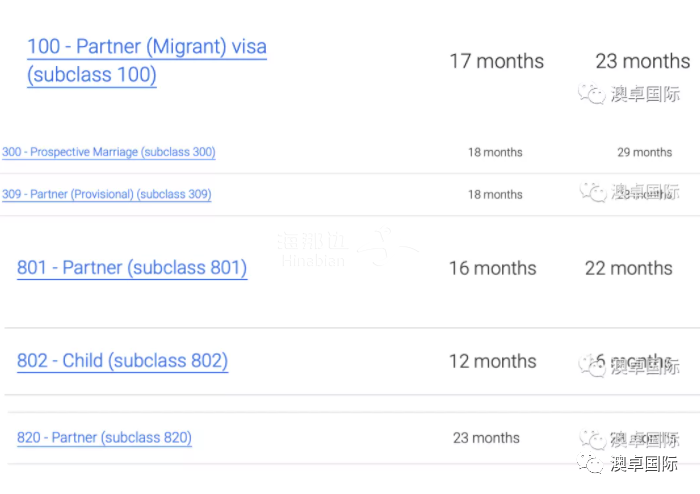This screenshot has height=494, width=700.
Task: Open the Prospective Marriage subclass 300 link
Action: tap(108, 152)
